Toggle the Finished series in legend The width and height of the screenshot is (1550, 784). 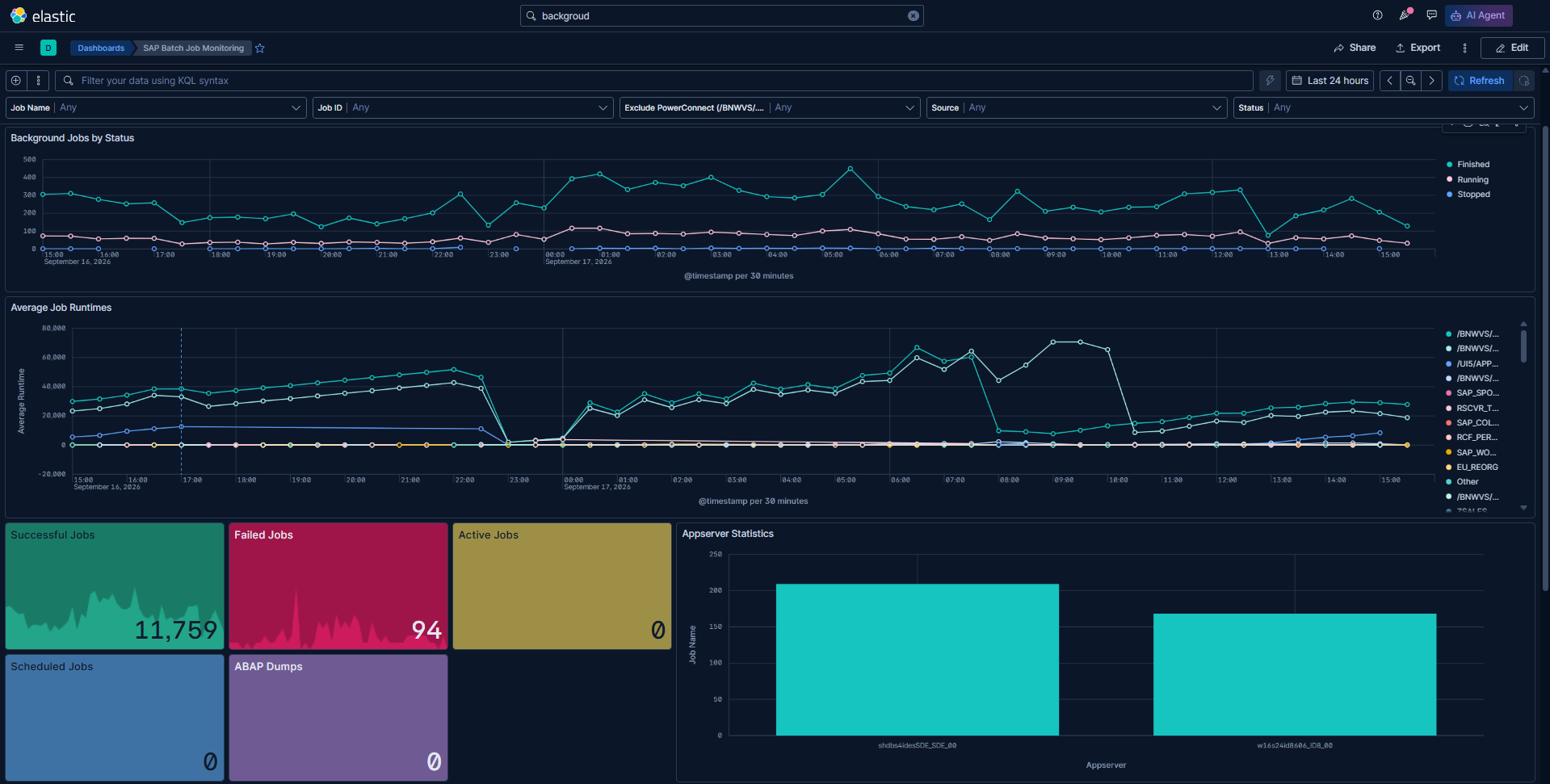tap(1472, 165)
